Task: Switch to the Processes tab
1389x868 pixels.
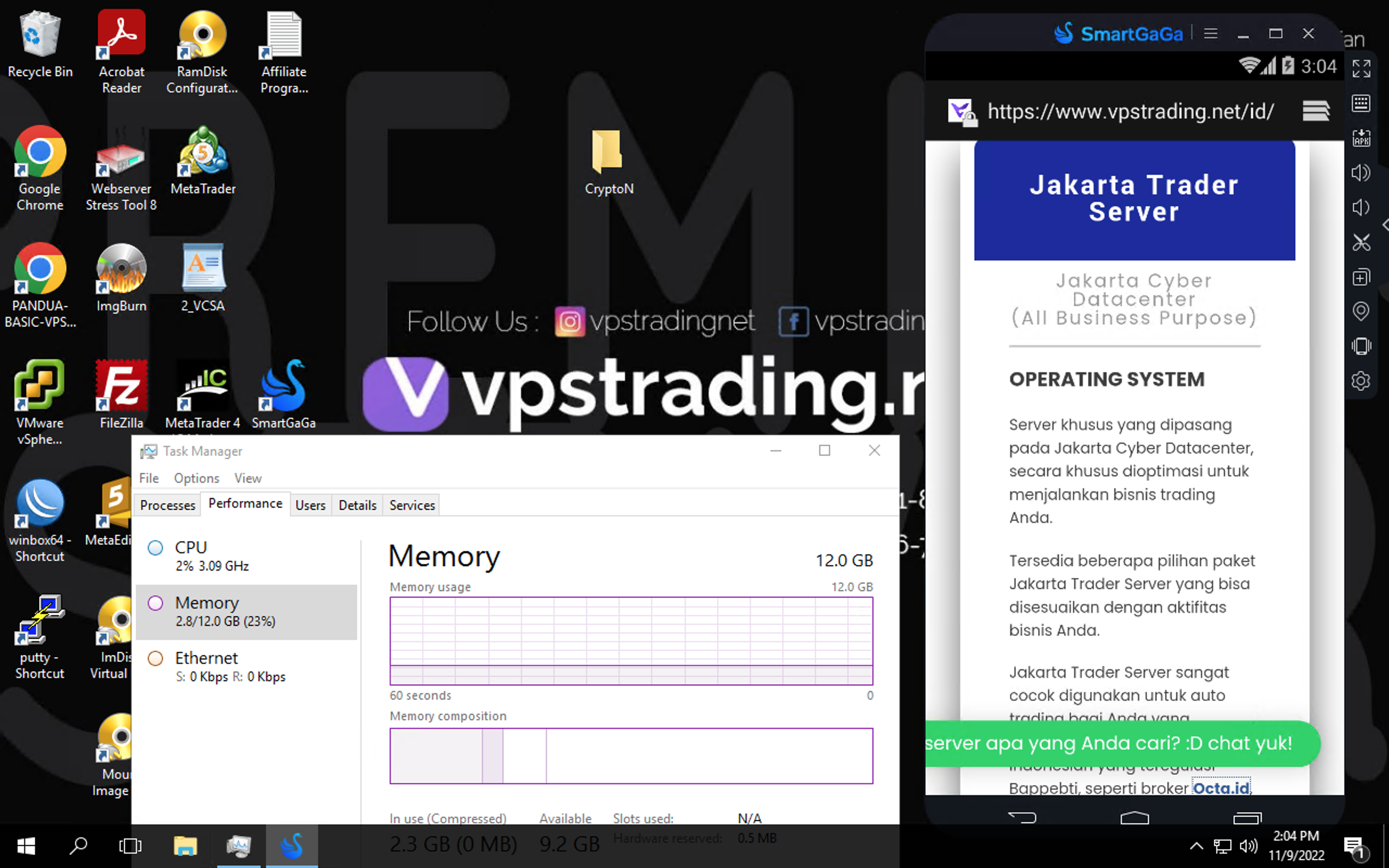Action: click(x=168, y=505)
